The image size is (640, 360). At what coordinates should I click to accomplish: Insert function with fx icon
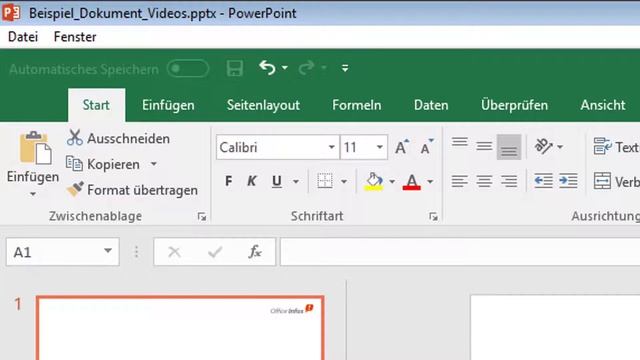(255, 252)
